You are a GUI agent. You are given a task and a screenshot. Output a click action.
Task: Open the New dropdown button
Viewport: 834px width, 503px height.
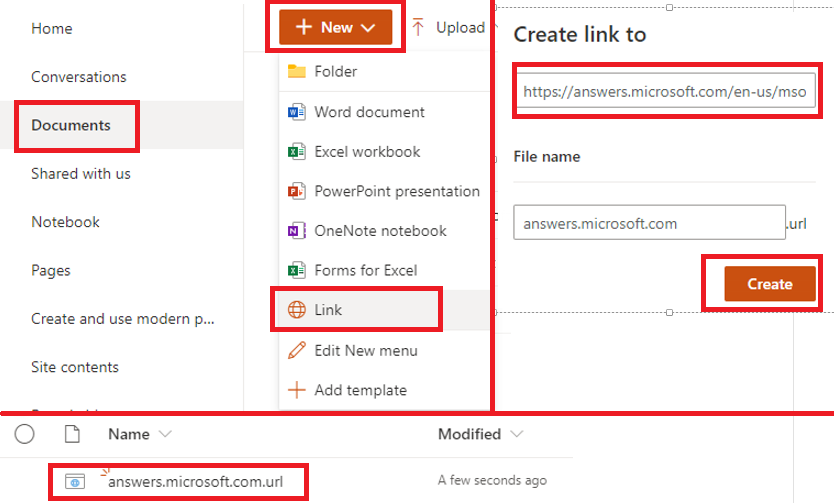coord(336,27)
